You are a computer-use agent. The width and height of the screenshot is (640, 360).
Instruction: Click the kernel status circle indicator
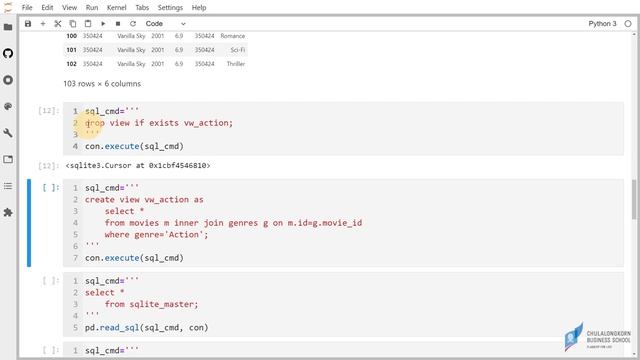(x=628, y=24)
